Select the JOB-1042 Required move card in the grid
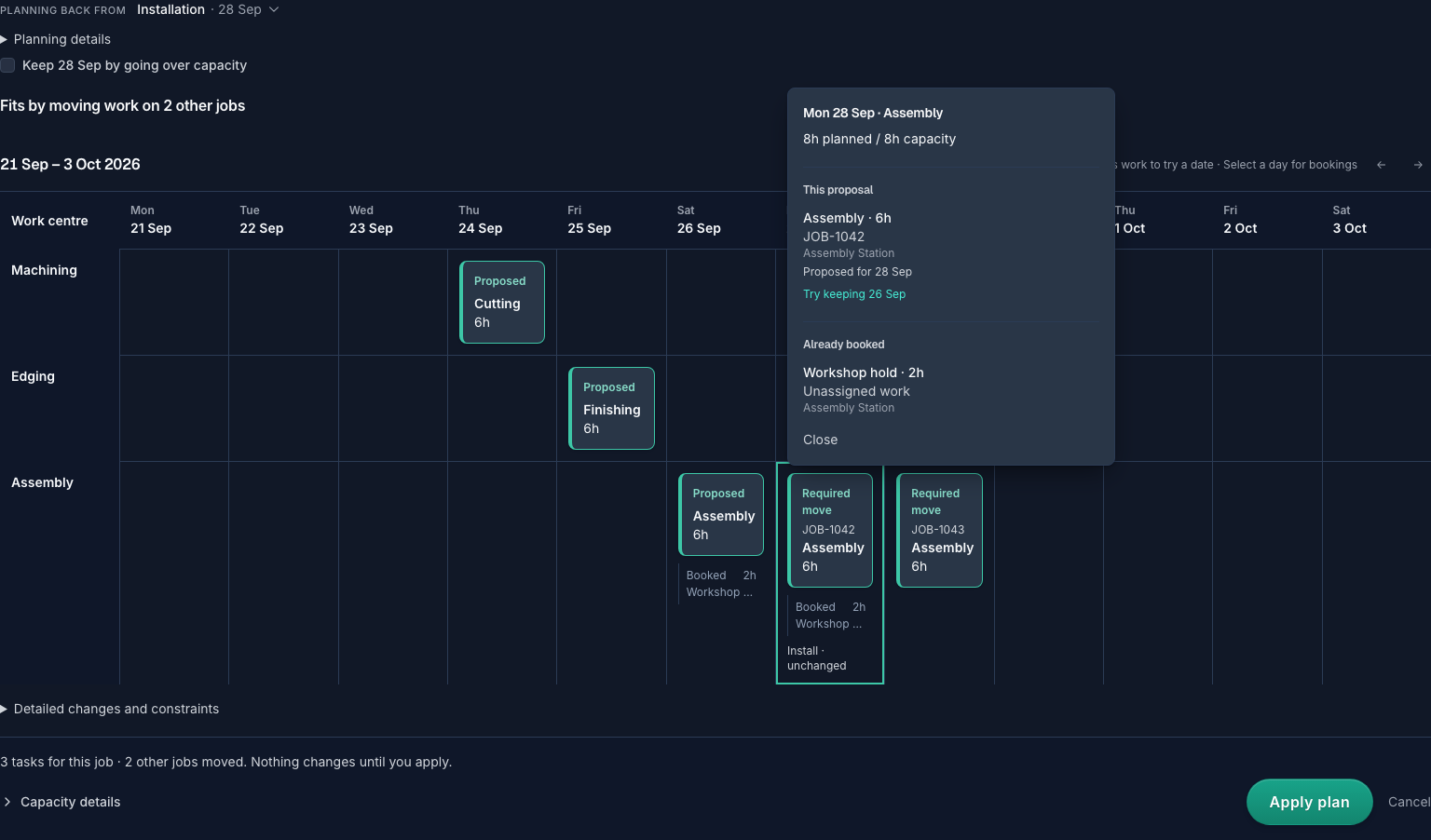Viewport: 1431px width, 840px height. (x=830, y=530)
